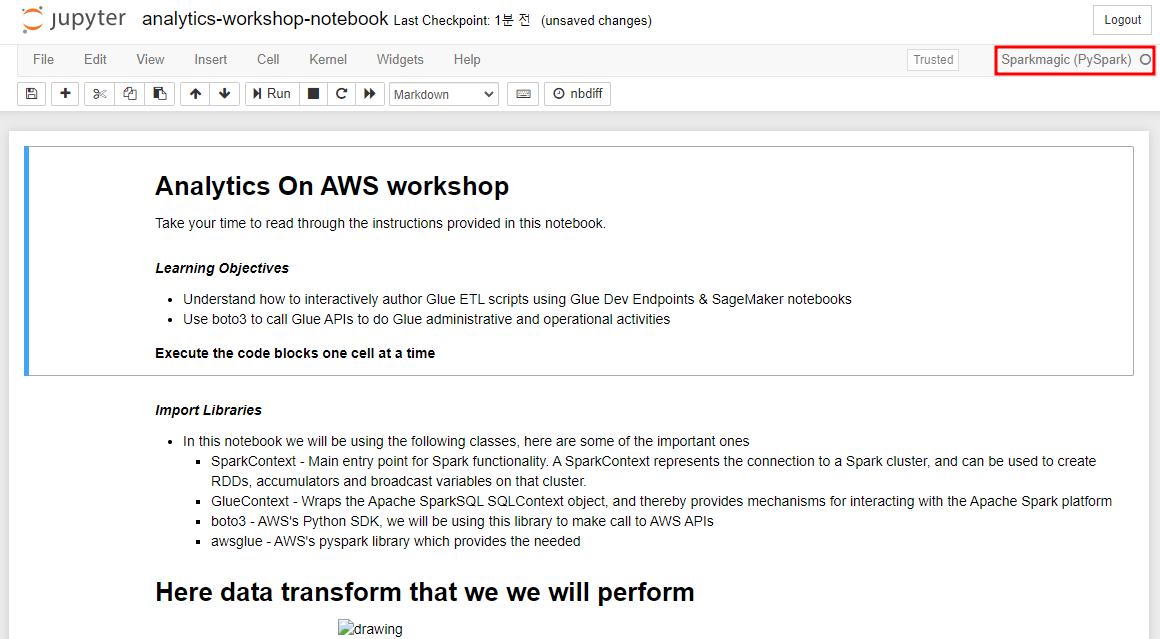
Task: Click the broken drawing image placeholder
Action: click(x=371, y=629)
